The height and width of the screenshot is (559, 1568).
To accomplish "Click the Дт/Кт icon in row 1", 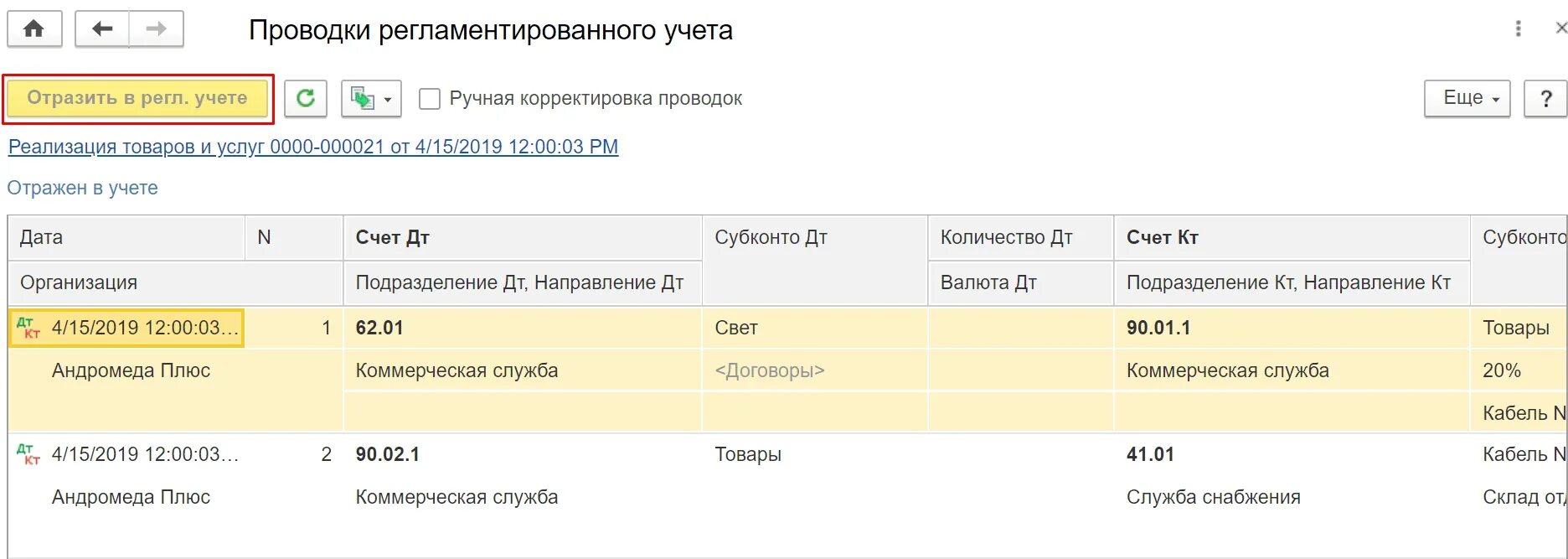I will 28,328.
